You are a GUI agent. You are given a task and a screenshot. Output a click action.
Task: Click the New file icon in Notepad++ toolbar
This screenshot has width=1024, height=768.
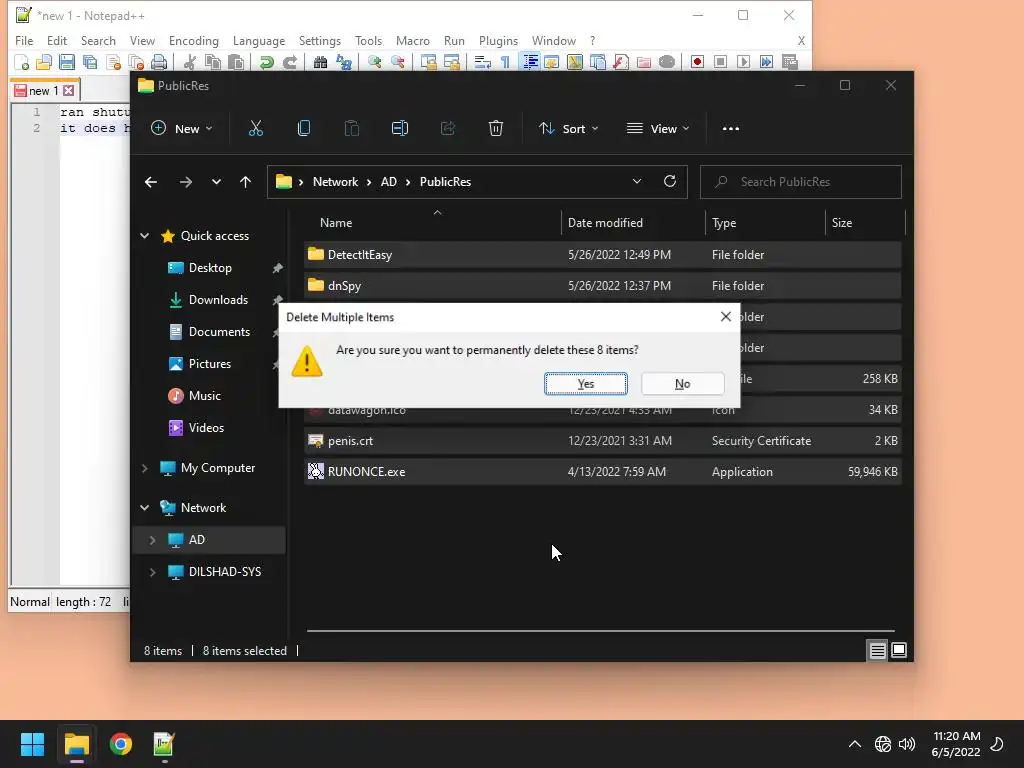click(x=22, y=62)
